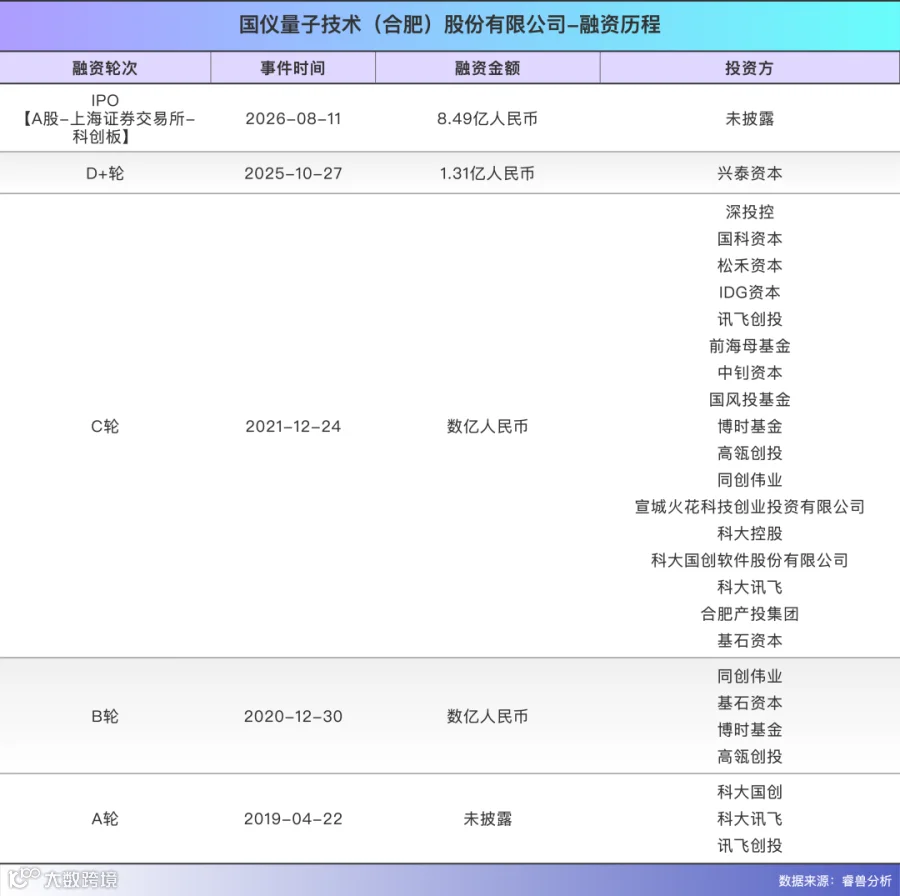
Task: Click investor 深投控
Action: (750, 212)
